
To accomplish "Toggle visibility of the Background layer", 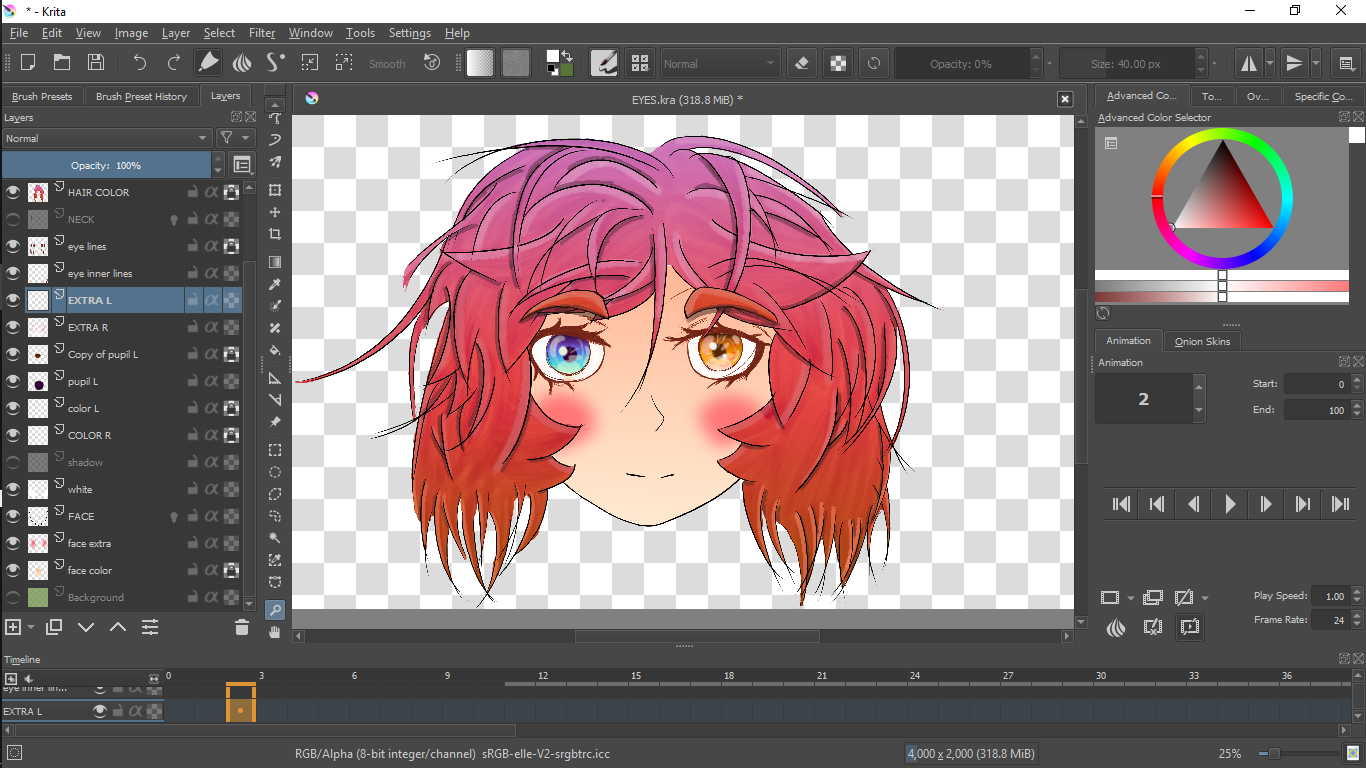I will click(13, 597).
